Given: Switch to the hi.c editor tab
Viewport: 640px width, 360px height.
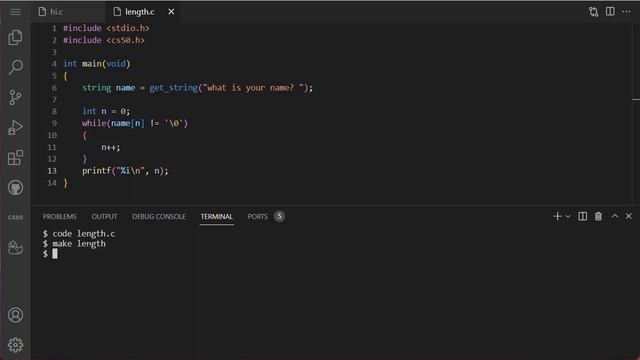Looking at the screenshot, I should click(x=56, y=12).
